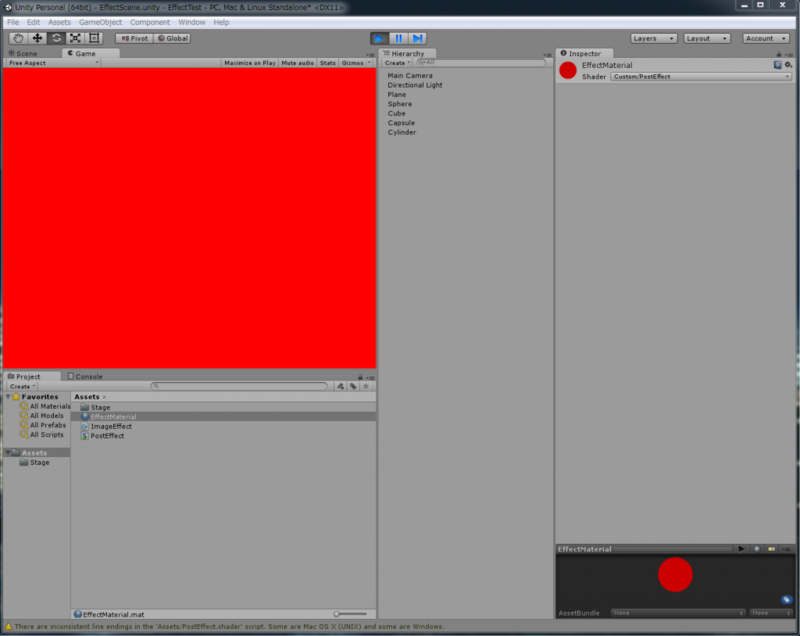Open the Layers dropdown
This screenshot has height=636, width=800.
[654, 38]
